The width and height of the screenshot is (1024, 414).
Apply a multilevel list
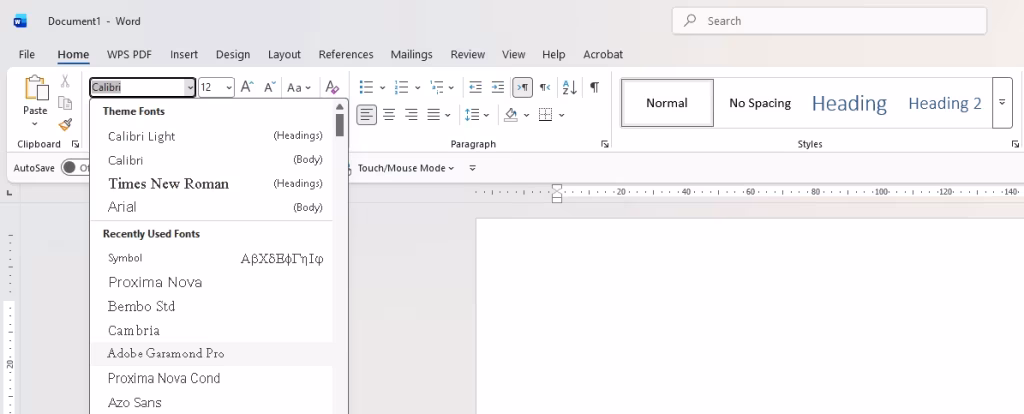tap(437, 87)
